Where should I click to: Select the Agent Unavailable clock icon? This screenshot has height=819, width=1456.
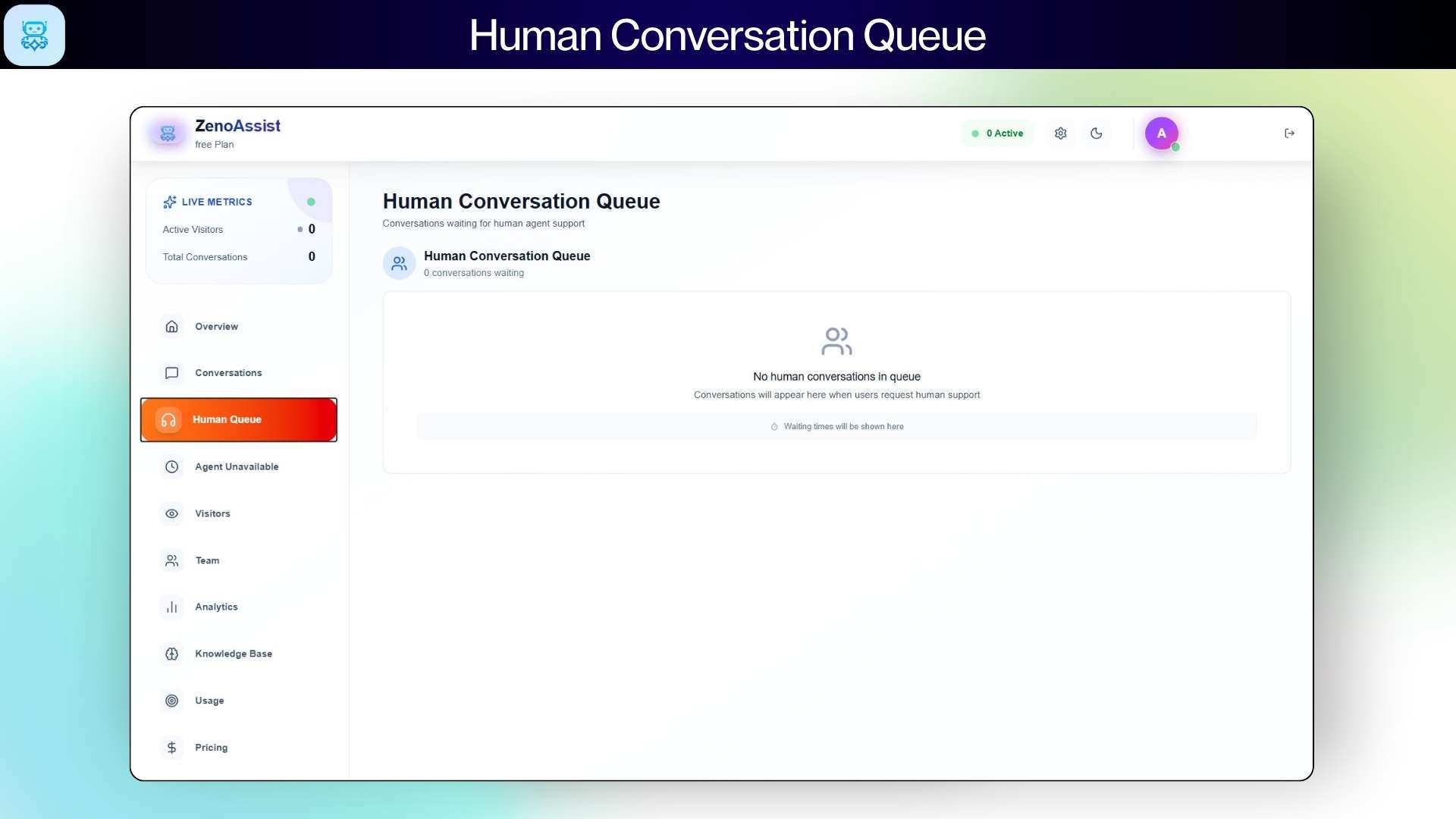click(171, 466)
